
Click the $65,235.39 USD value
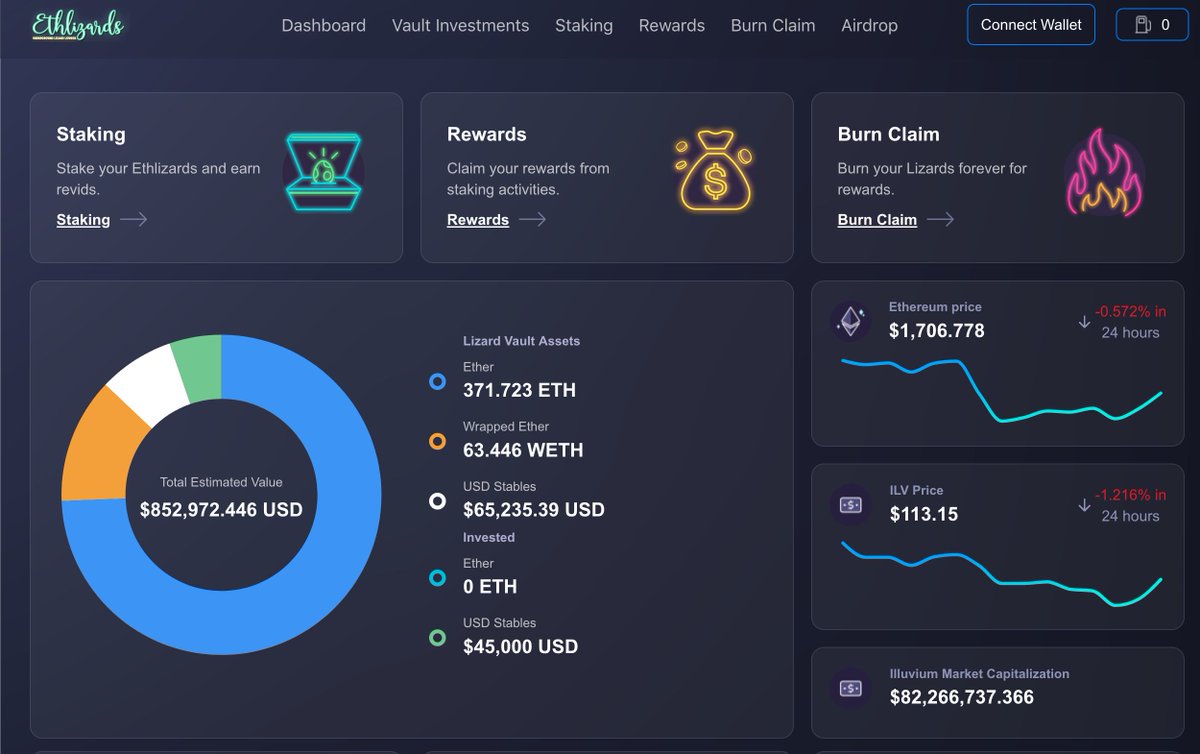534,510
